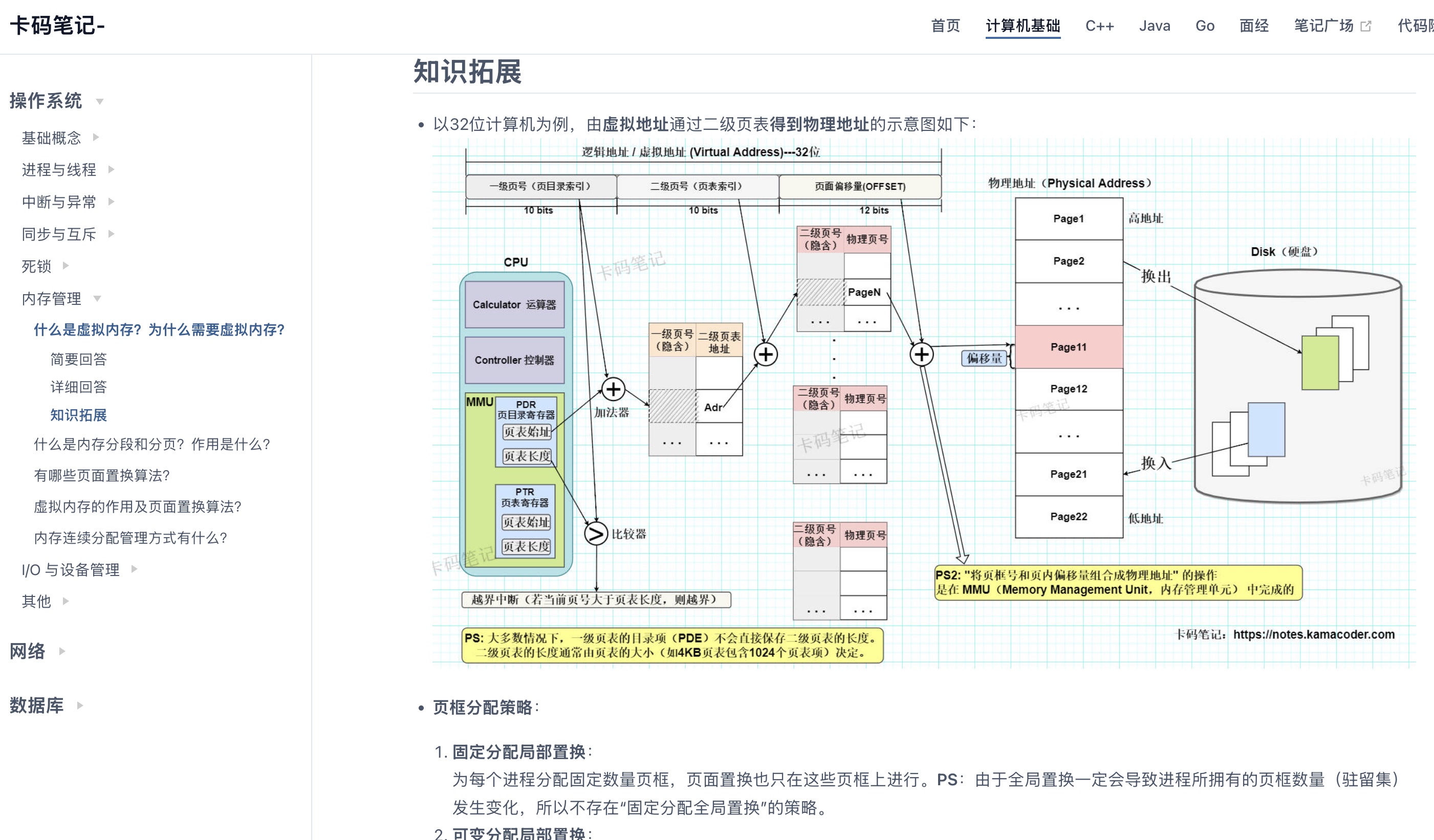Jump to 简要回答 section link
Image resolution: width=1434 pixels, height=840 pixels.
[x=78, y=359]
